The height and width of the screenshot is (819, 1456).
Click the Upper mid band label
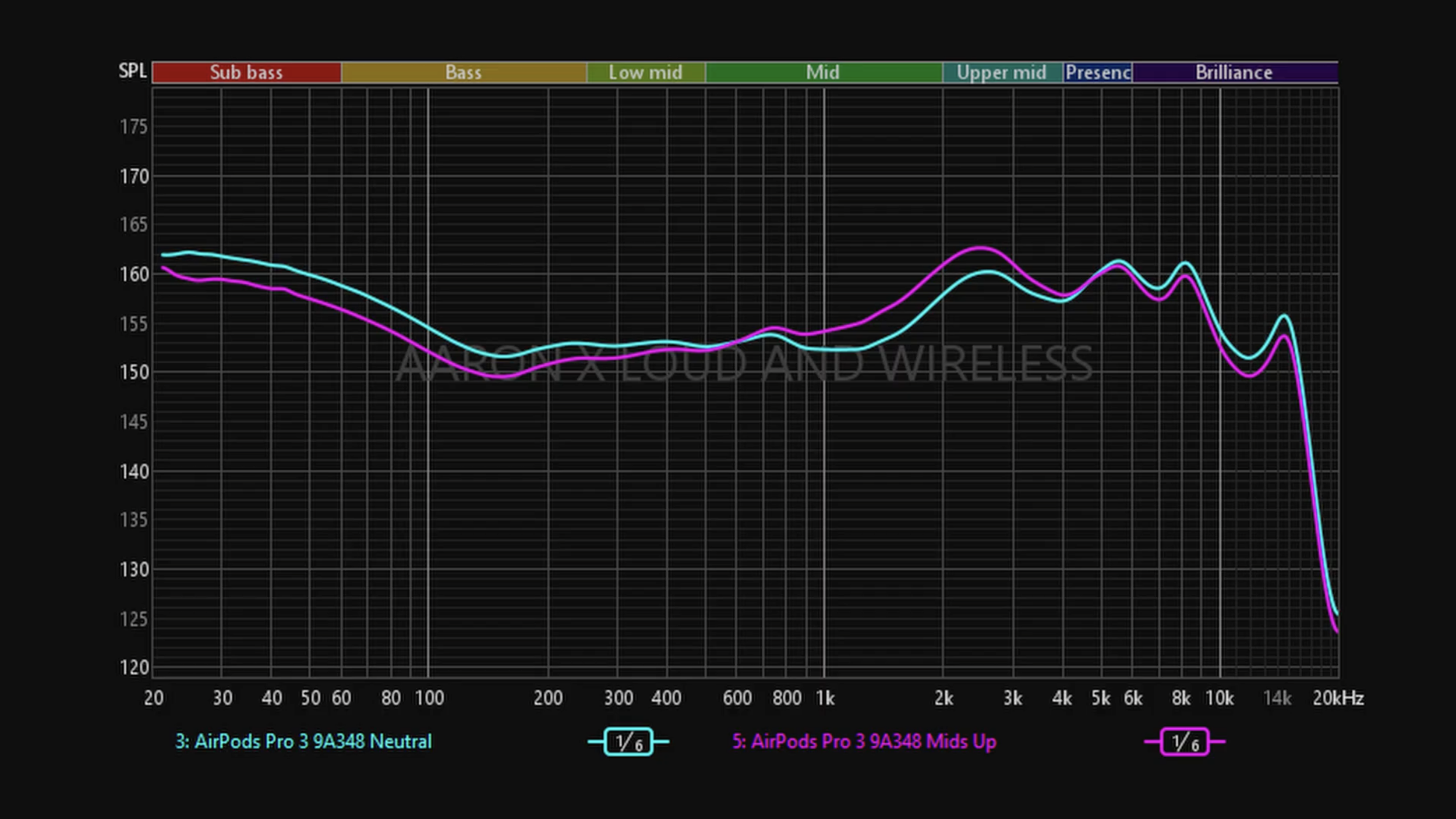(1002, 72)
